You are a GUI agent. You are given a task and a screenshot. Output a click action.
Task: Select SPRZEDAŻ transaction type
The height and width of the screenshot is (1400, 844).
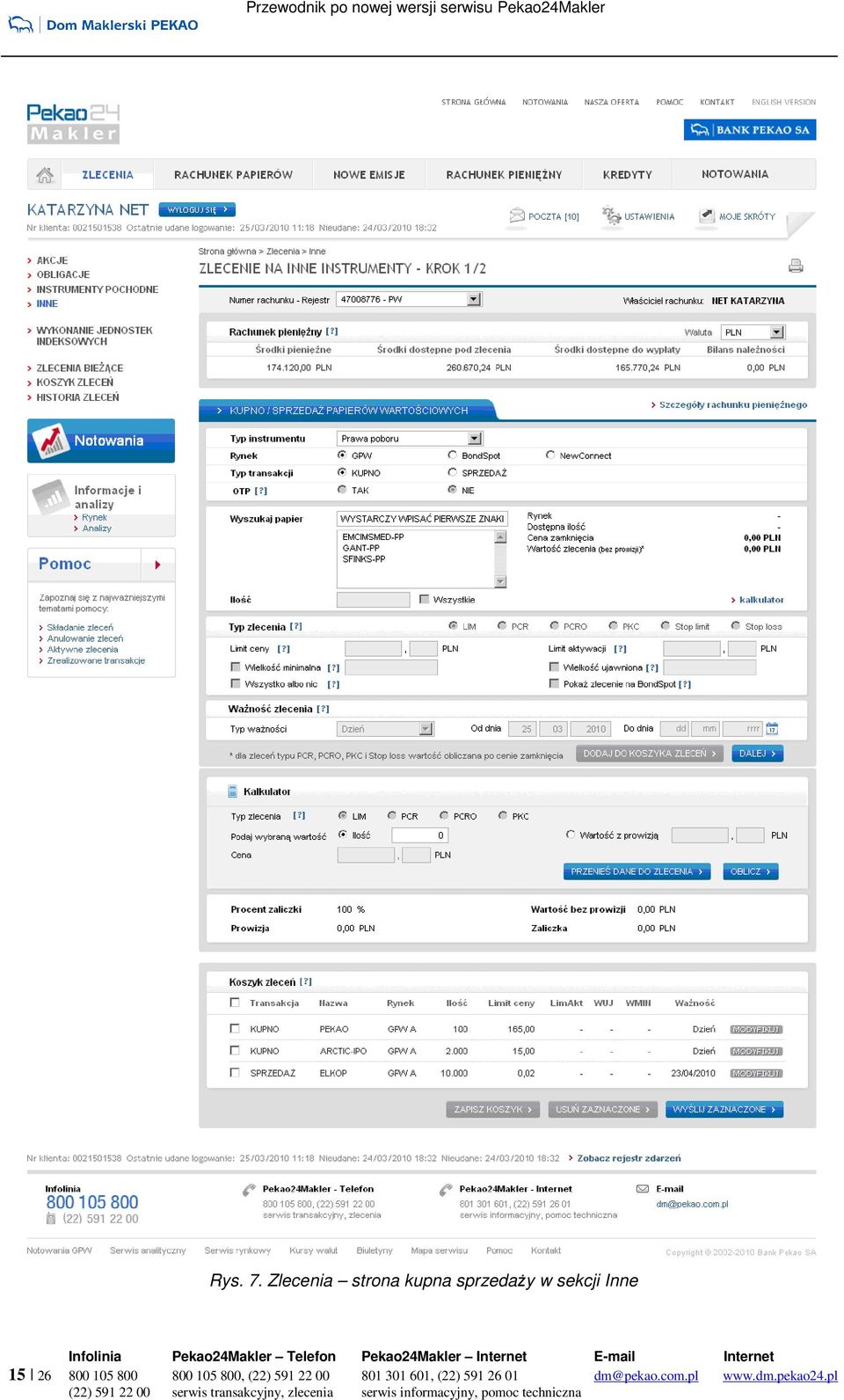click(x=452, y=472)
